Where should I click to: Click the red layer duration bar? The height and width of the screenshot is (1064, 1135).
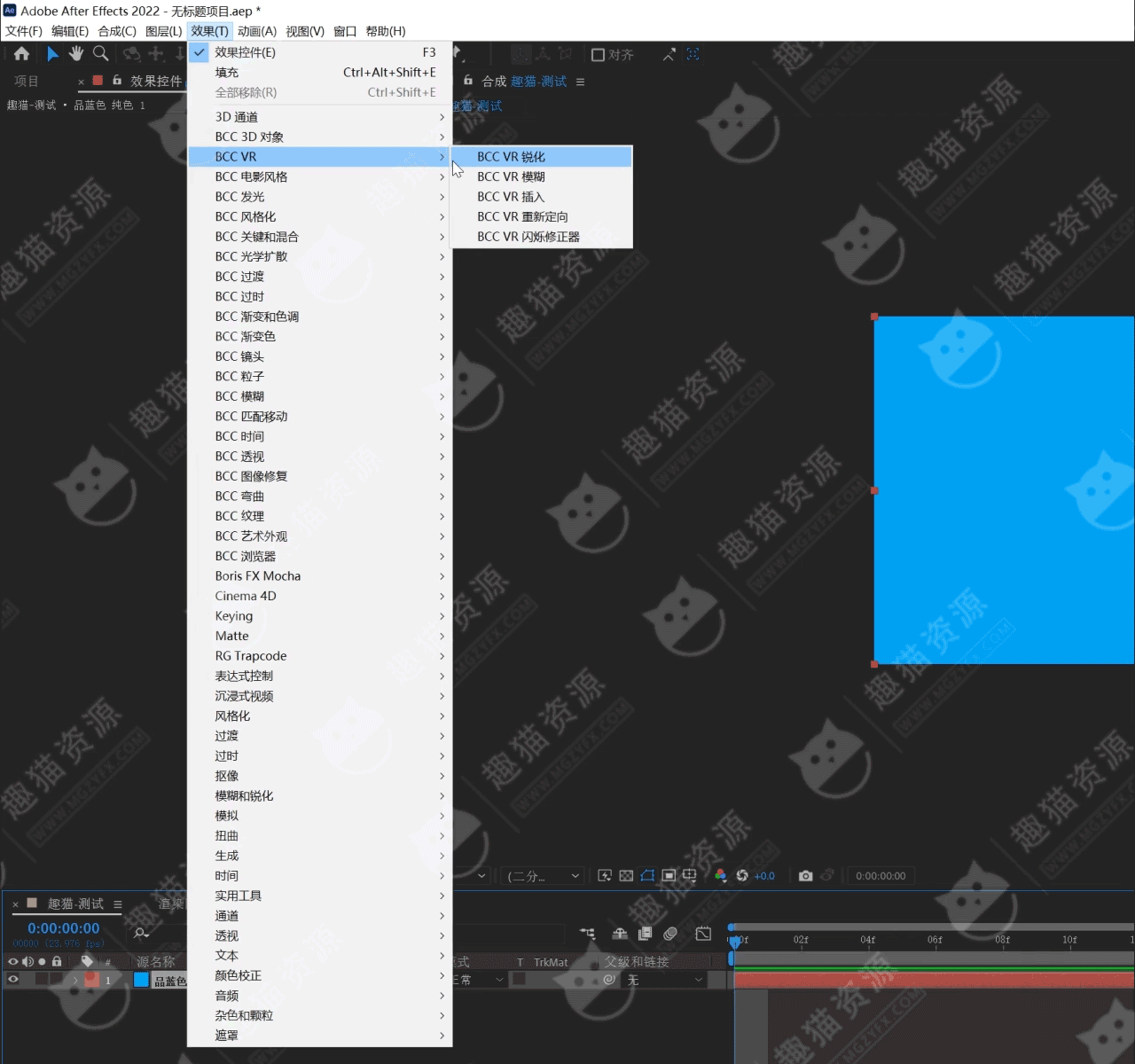[935, 980]
